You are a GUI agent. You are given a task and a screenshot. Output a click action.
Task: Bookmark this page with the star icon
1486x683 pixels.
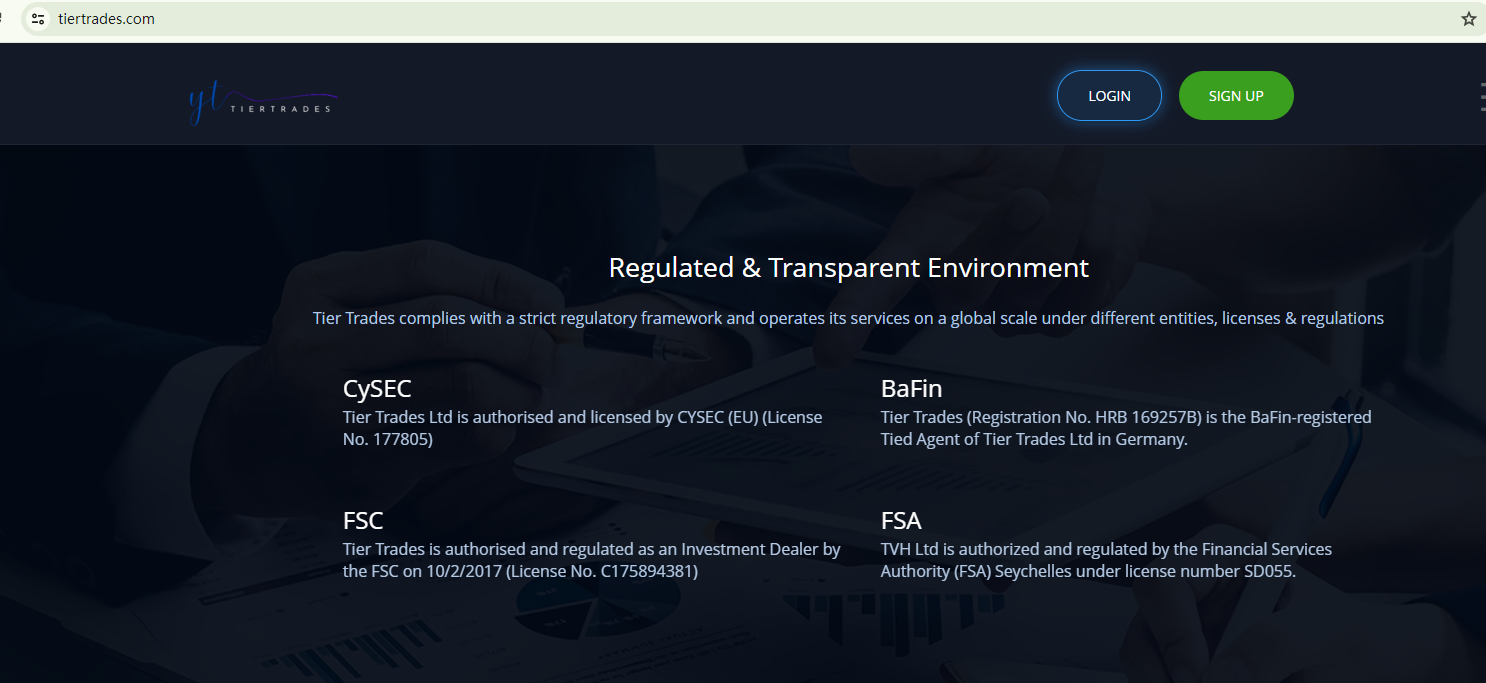(x=1468, y=19)
